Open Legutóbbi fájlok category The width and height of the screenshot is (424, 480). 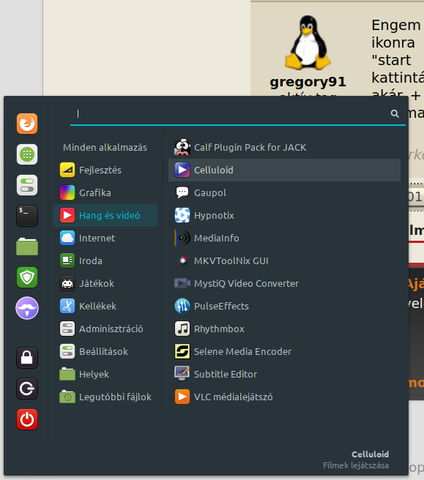pos(105,397)
